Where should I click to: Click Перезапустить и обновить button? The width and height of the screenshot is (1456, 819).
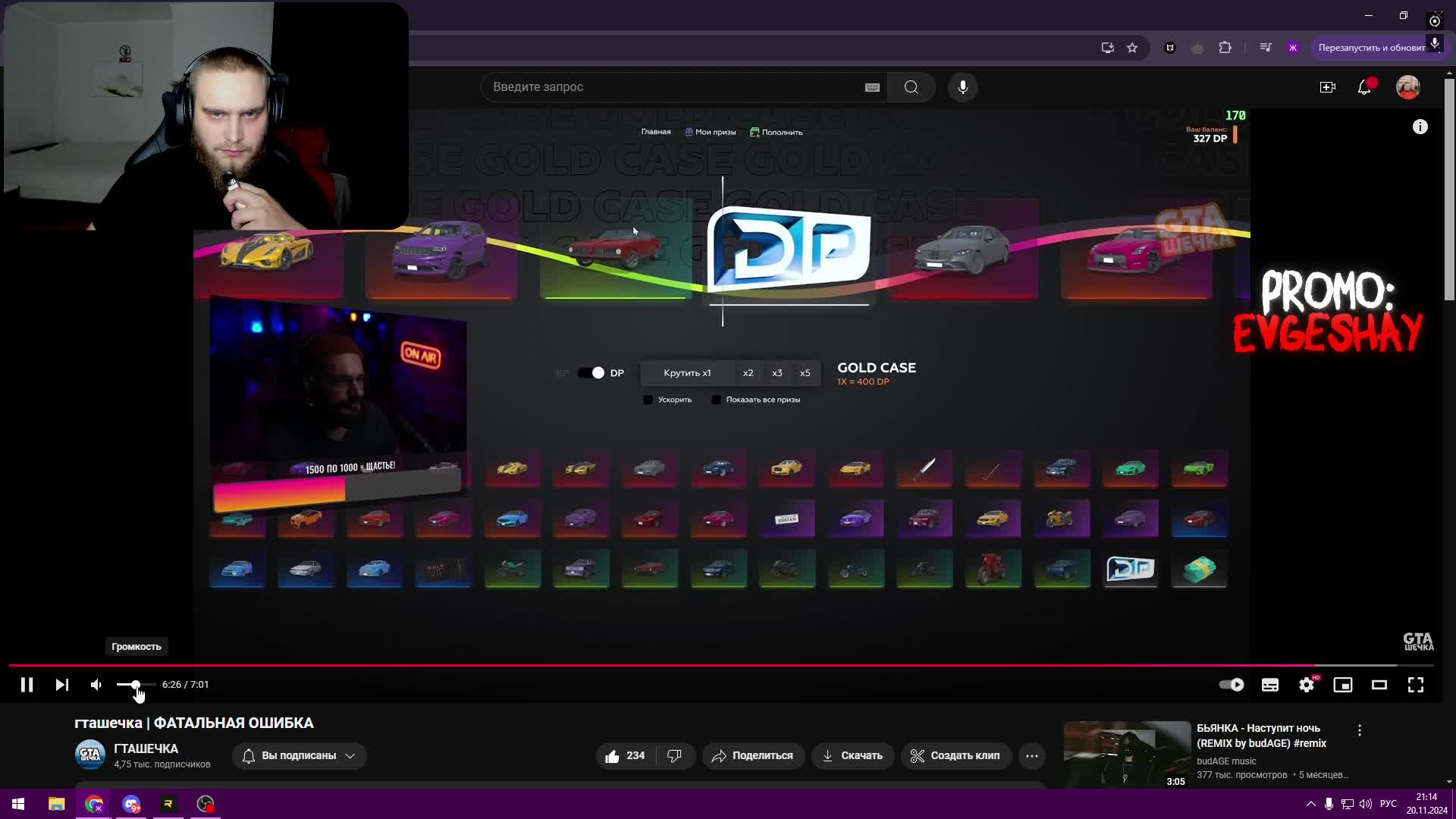1373,48
